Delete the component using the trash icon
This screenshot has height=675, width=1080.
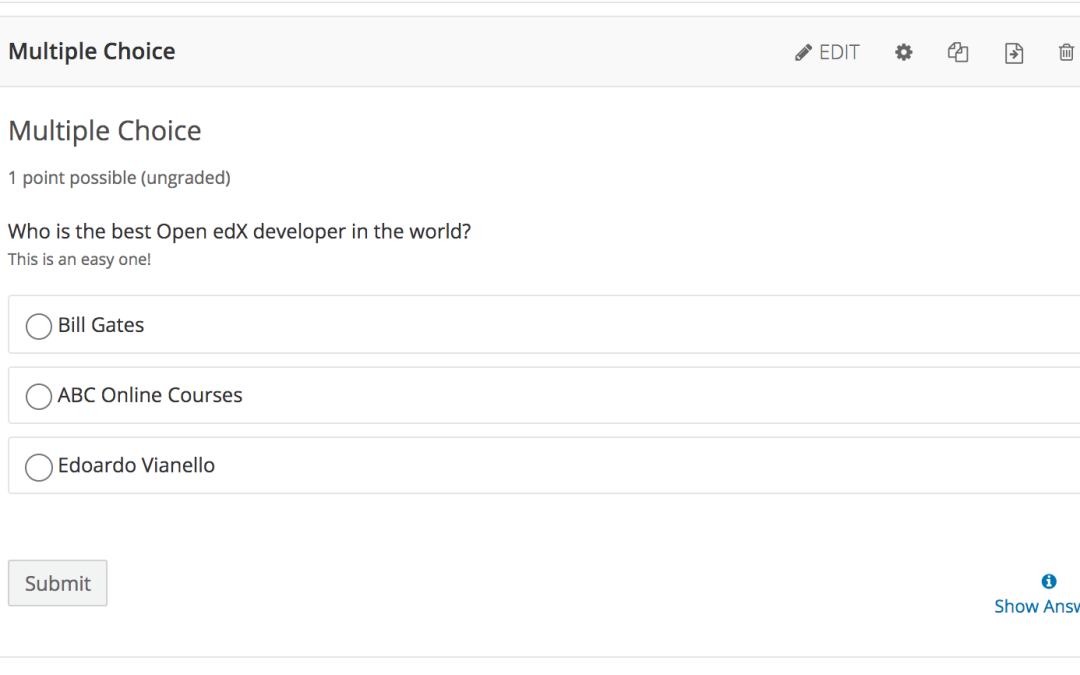click(x=1066, y=53)
